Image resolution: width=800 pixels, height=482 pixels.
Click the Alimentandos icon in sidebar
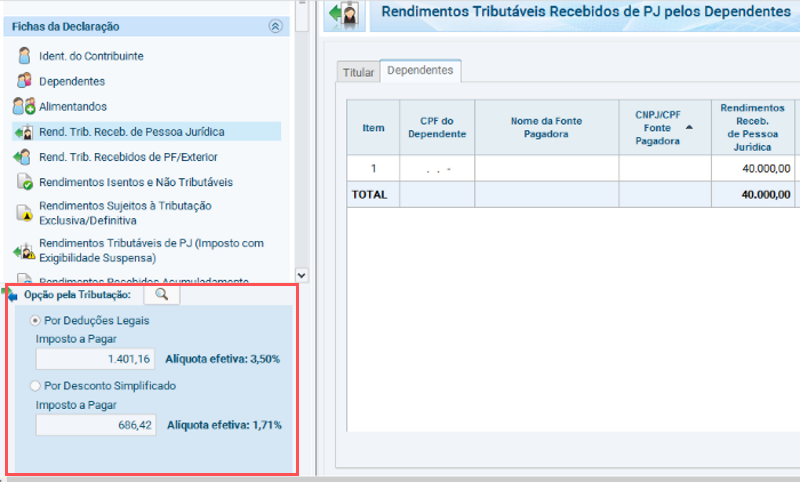tap(24, 106)
